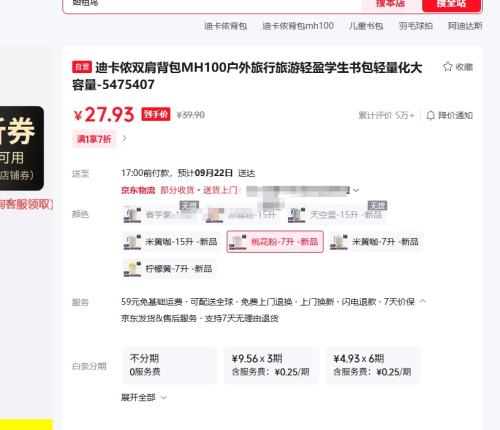Choose the ¥9.56 × 3期 installment option
The width and height of the screenshot is (500, 430).
[271, 365]
